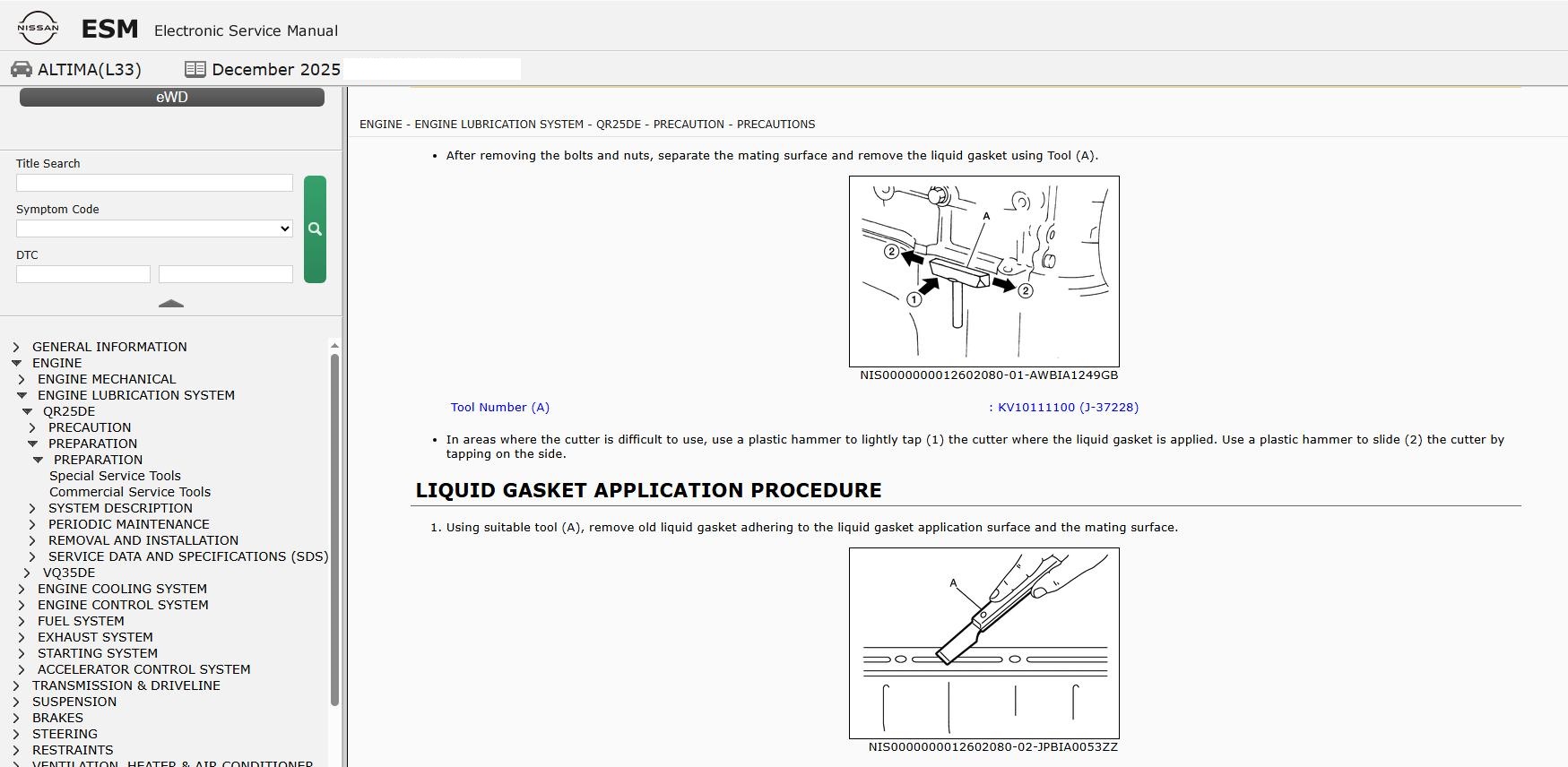The image size is (1568, 767).
Task: Click the December 2025 edition label
Action: (276, 70)
